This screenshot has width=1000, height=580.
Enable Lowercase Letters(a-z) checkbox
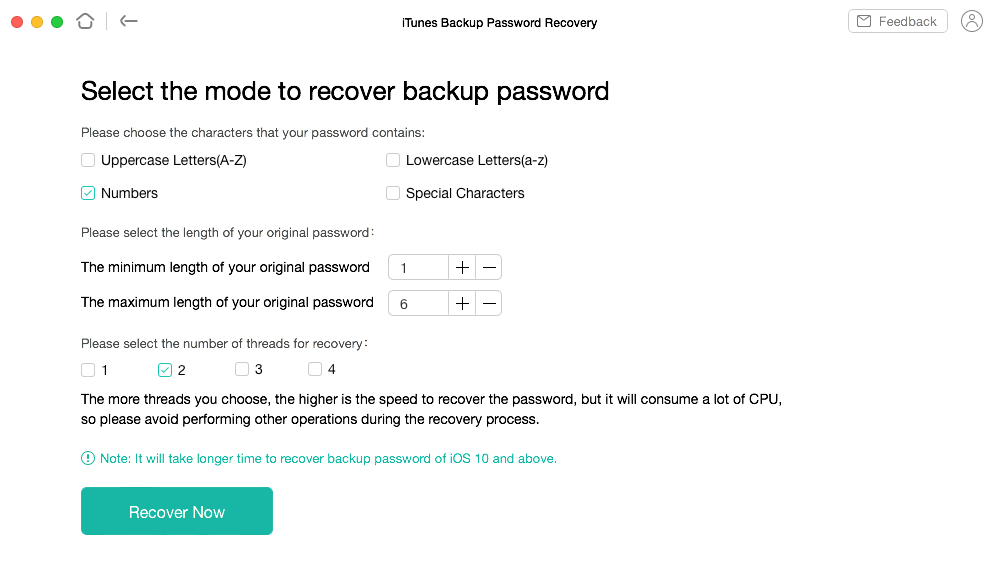pyautogui.click(x=393, y=160)
